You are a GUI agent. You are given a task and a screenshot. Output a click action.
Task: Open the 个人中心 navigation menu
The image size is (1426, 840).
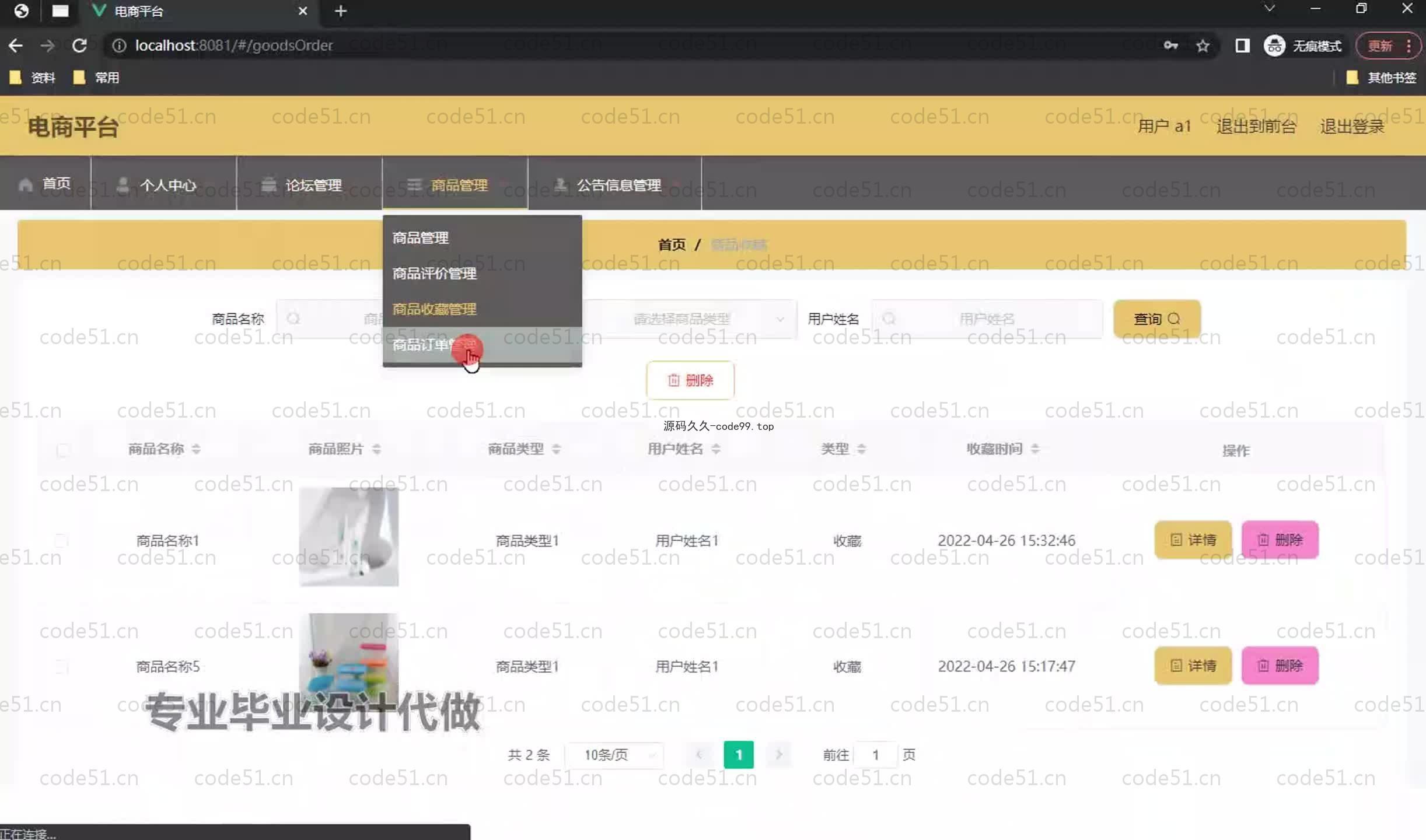[x=164, y=184]
